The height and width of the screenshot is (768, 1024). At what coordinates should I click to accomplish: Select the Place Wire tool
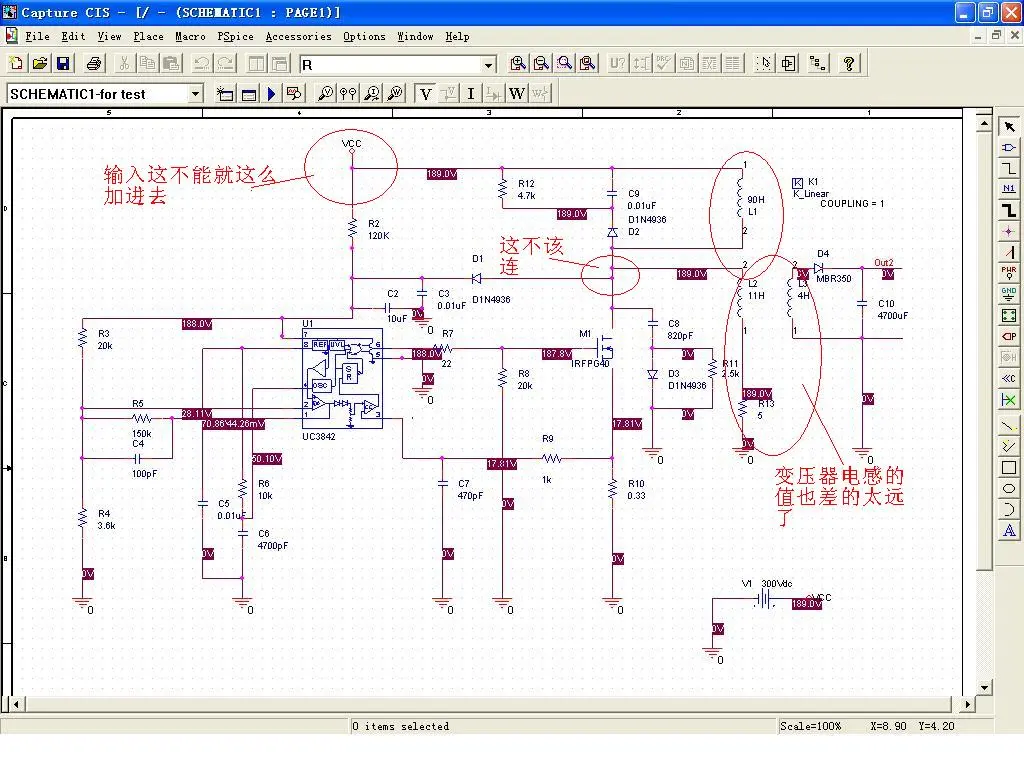pyautogui.click(x=1009, y=168)
